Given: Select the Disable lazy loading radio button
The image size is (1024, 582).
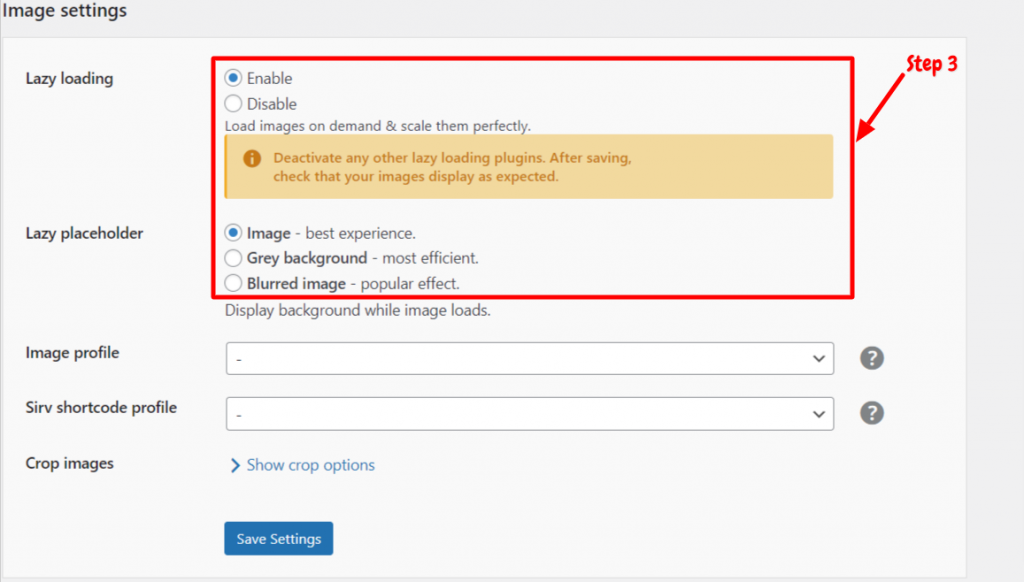Looking at the screenshot, I should tap(233, 104).
